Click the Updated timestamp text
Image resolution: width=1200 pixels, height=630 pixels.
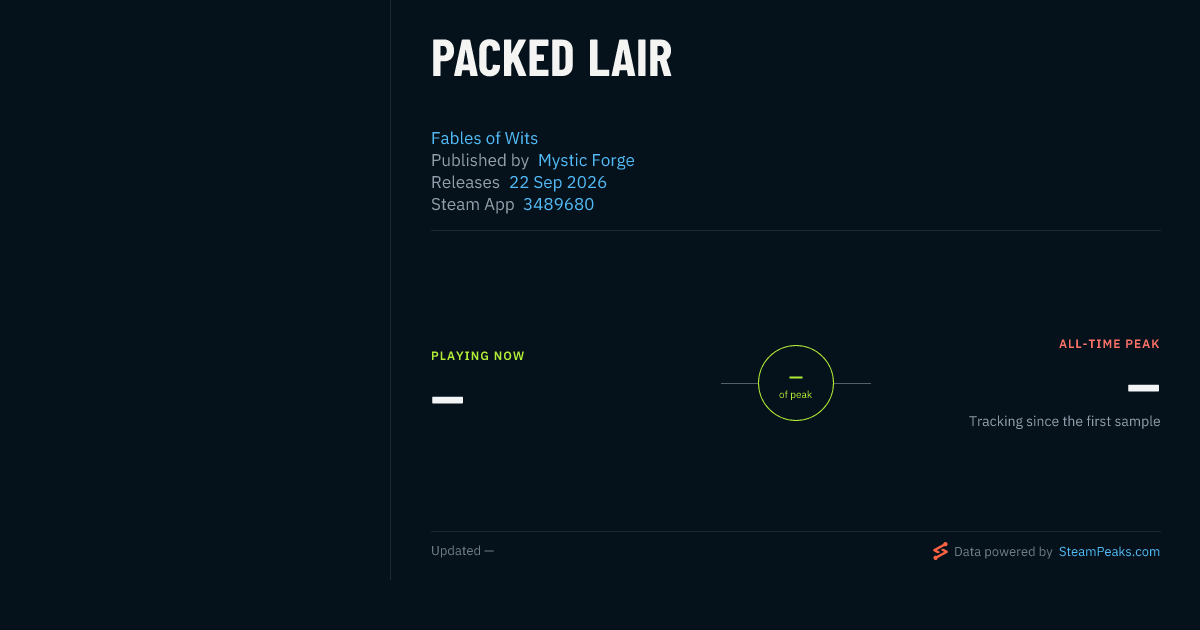pos(462,551)
